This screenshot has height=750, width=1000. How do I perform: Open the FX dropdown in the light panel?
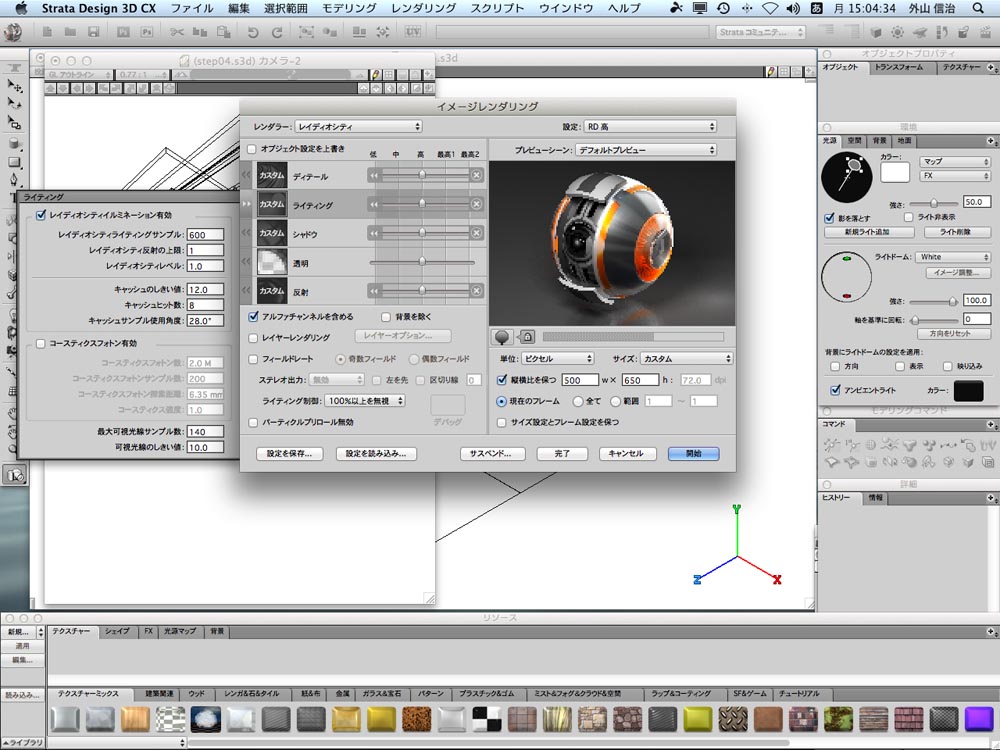954,175
